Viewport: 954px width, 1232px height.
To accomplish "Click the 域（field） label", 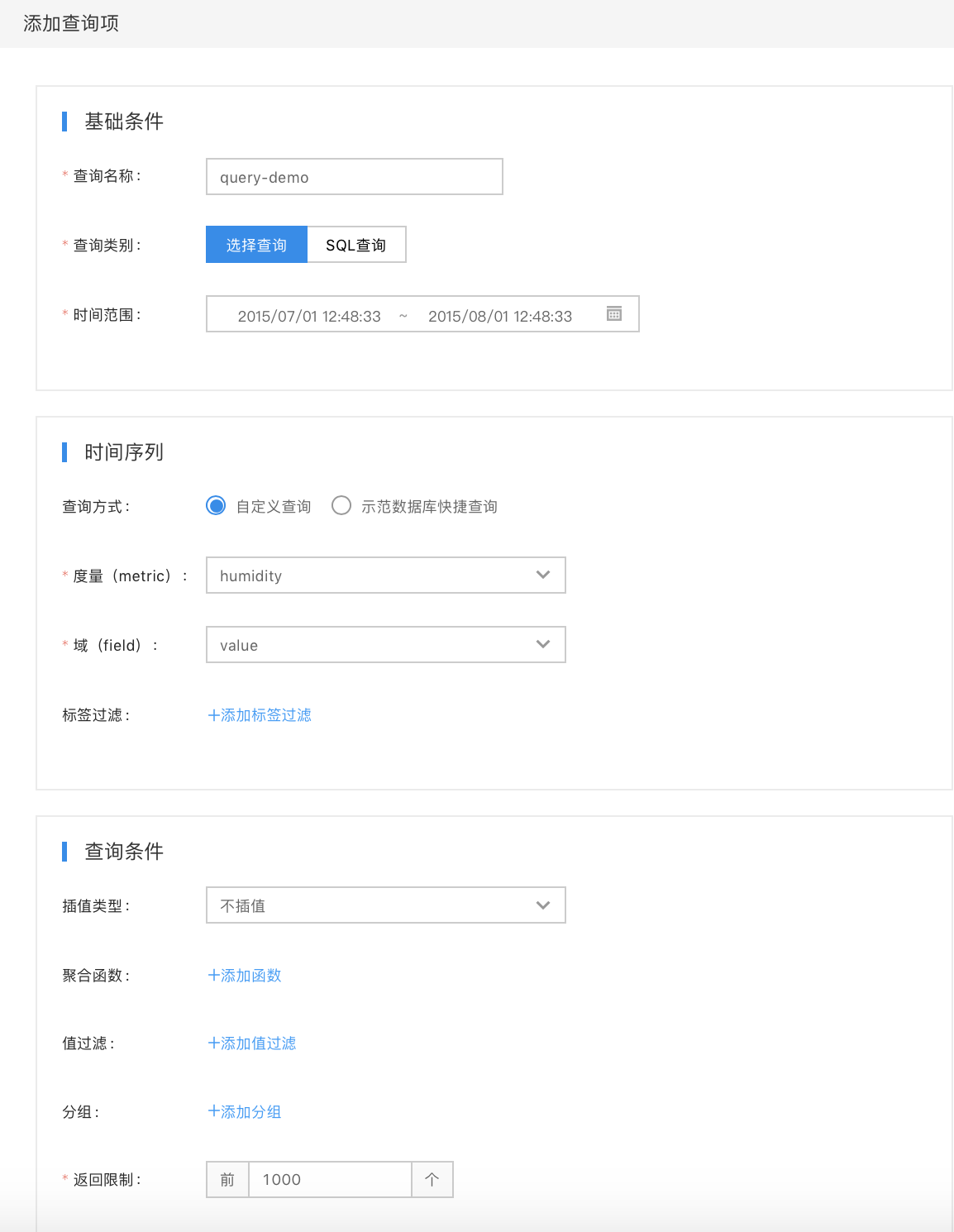I will point(115,646).
